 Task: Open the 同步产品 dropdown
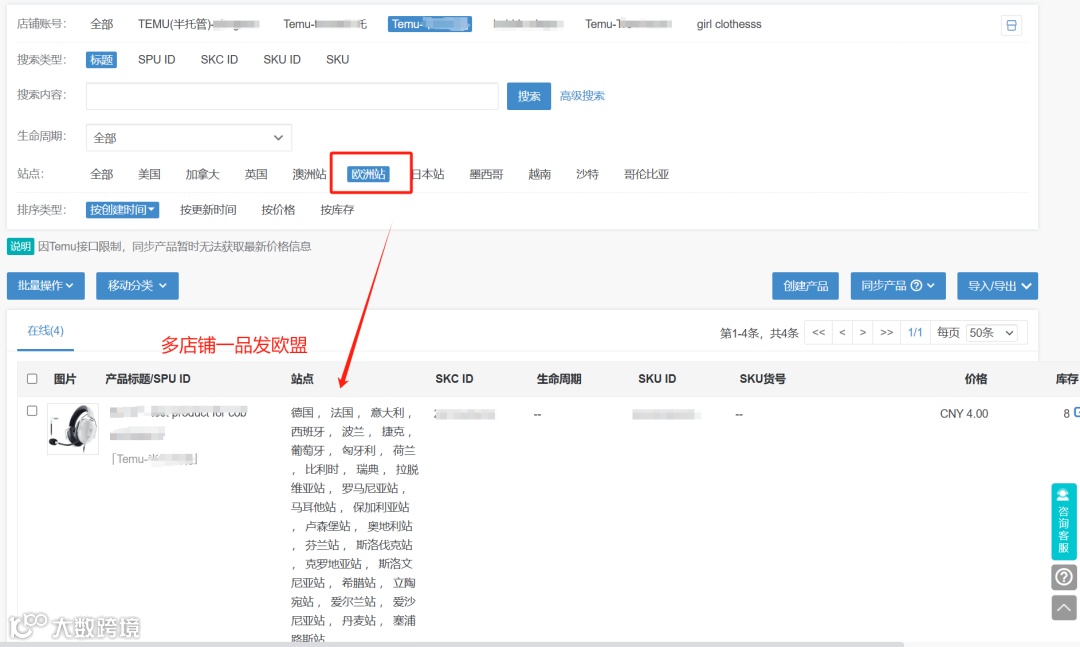(898, 285)
